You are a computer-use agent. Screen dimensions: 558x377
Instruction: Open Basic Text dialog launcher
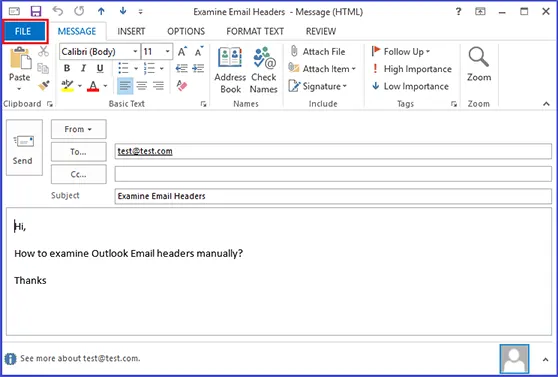click(x=203, y=104)
